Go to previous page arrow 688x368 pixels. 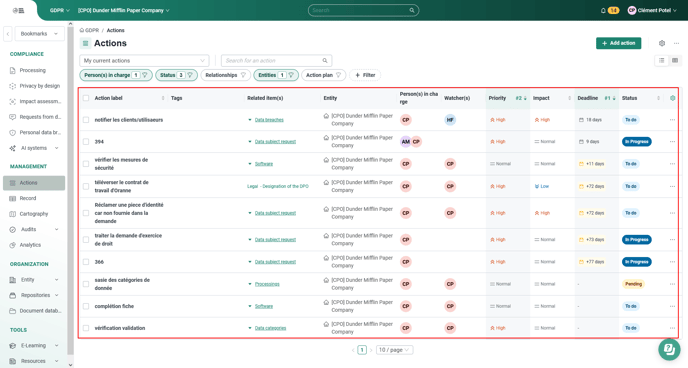click(353, 350)
